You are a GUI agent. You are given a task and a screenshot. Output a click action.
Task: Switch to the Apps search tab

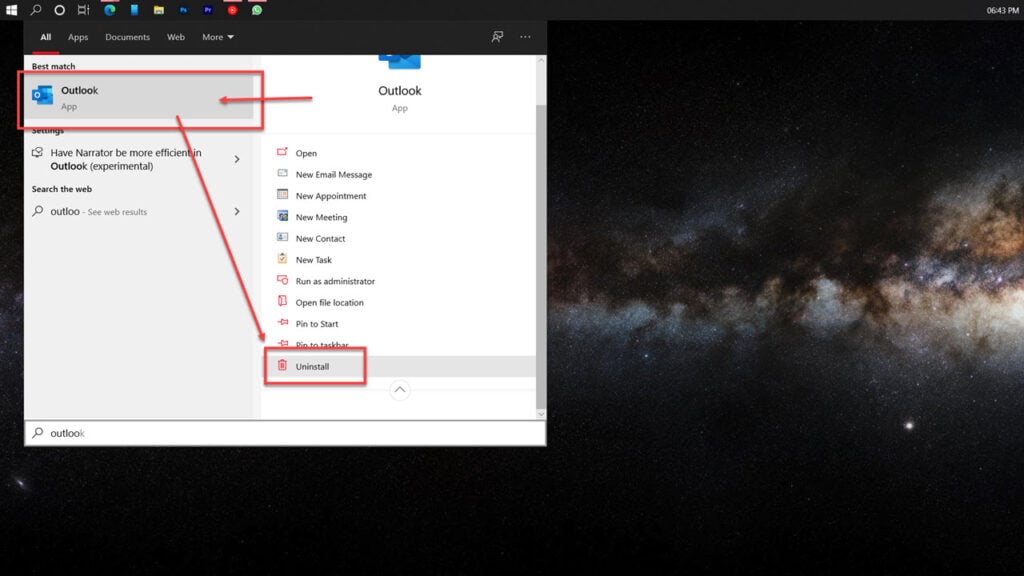[78, 37]
